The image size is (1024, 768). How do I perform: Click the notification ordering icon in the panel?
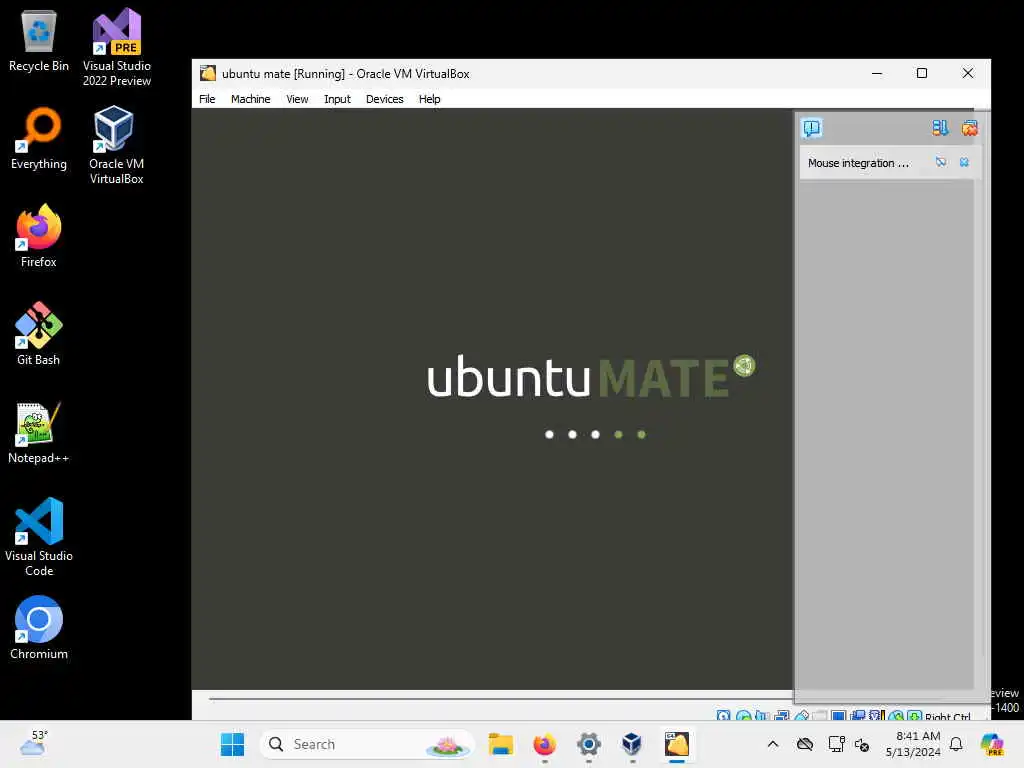coord(940,128)
